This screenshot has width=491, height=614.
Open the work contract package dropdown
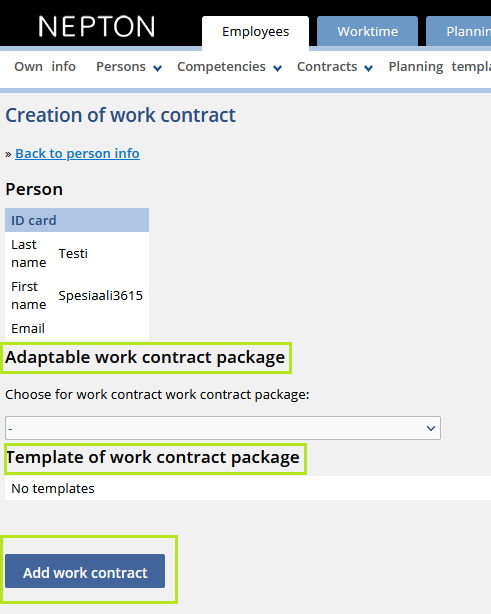223,428
